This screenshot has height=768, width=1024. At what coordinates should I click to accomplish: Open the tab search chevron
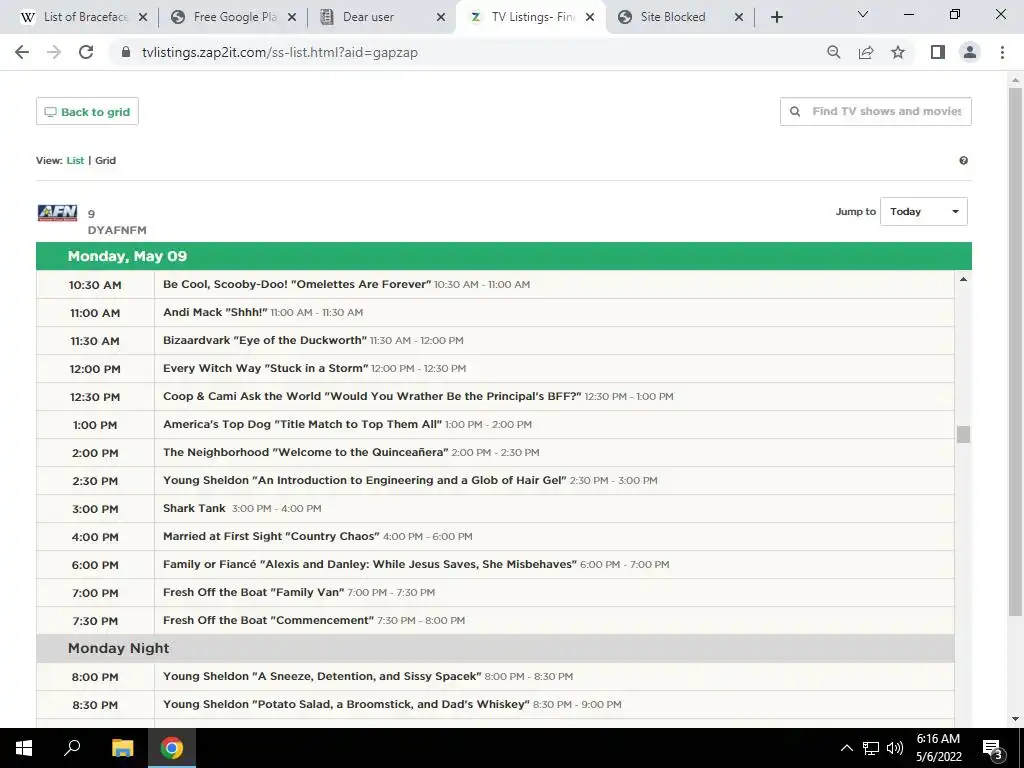tap(863, 14)
